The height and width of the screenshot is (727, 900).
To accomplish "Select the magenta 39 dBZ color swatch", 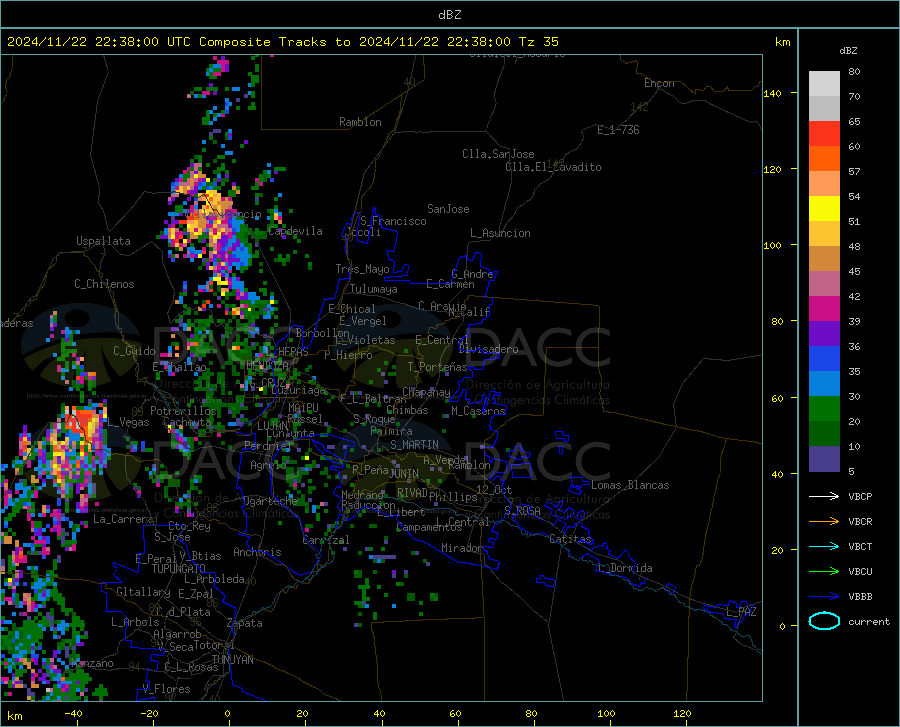I will pos(824,309).
